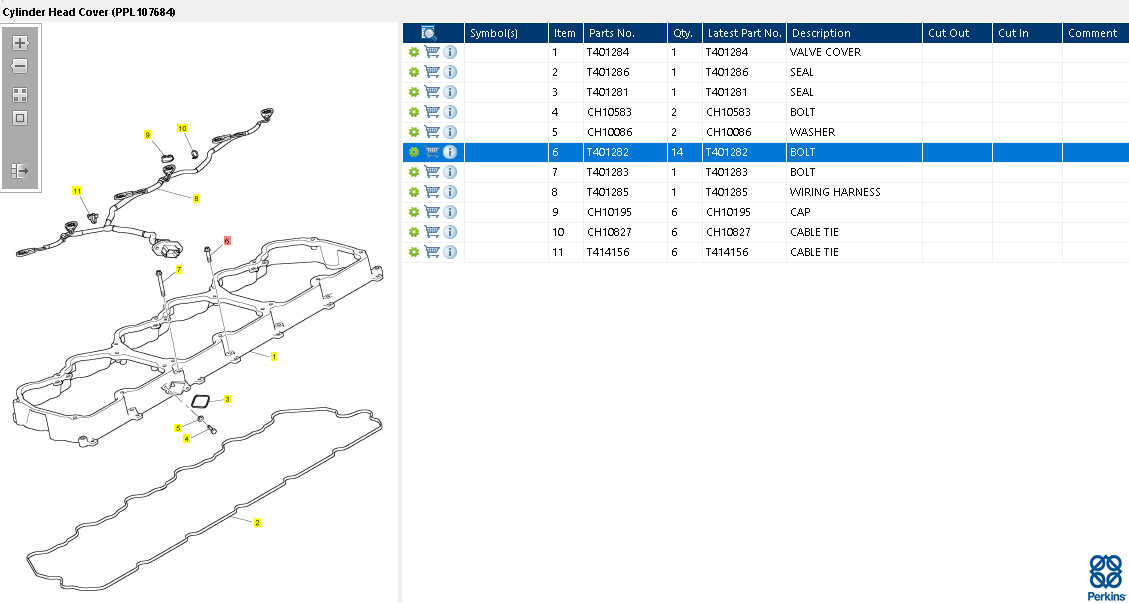
Task: Select callout 5 washer label on diagram
Action: point(178,428)
